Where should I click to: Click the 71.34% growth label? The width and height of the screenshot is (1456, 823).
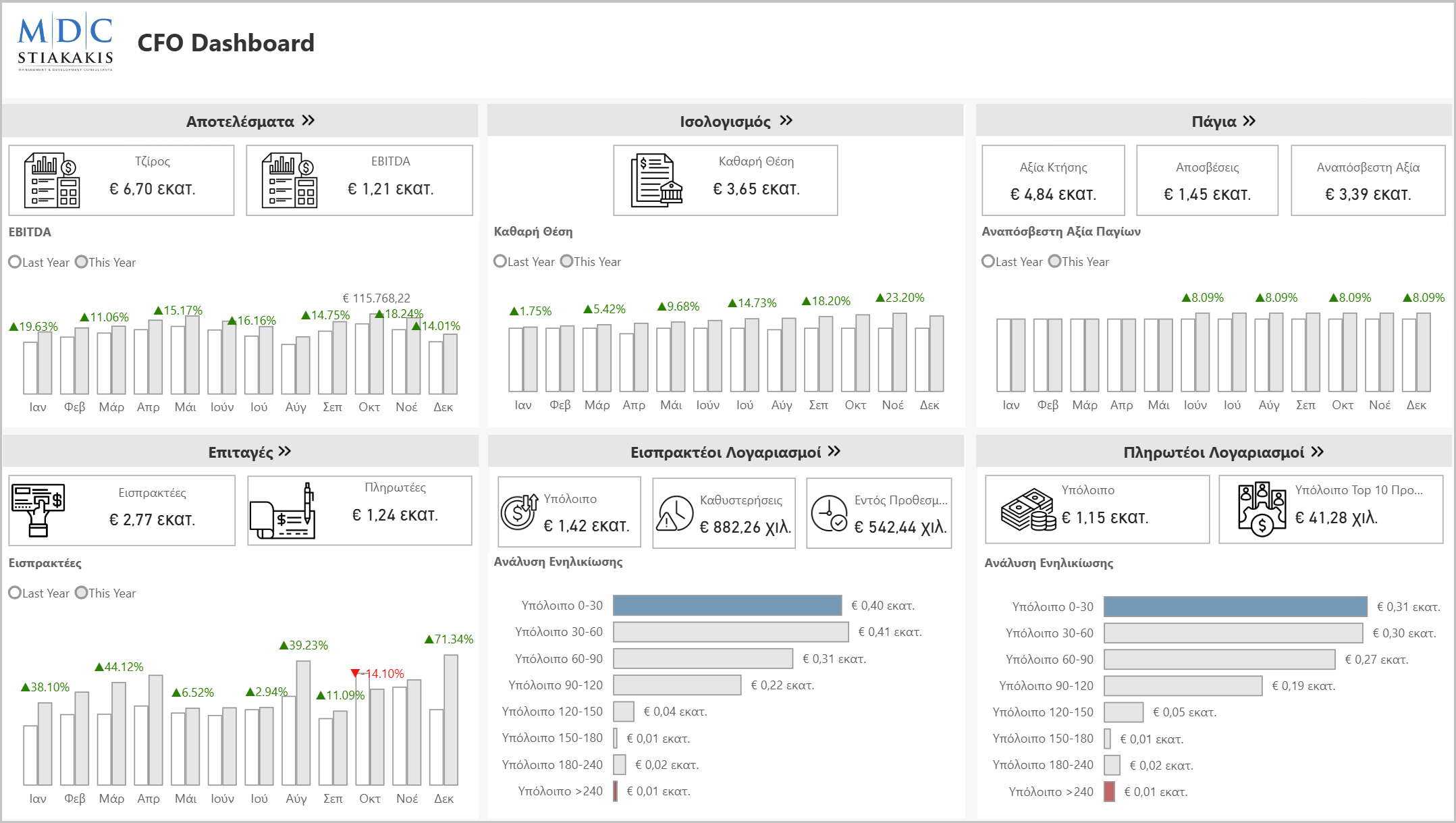point(449,639)
